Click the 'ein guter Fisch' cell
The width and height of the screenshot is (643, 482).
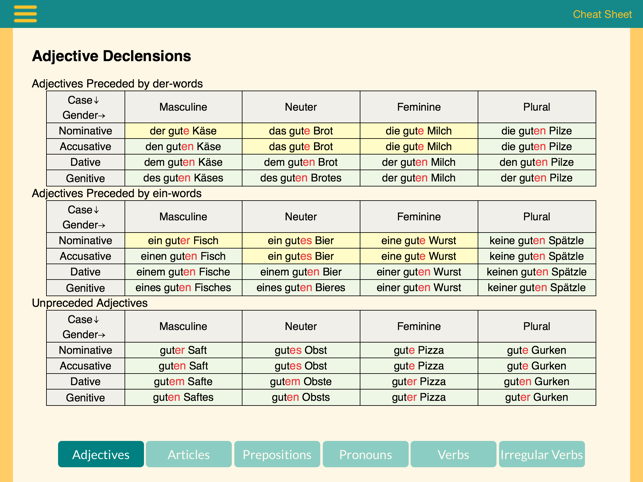(183, 241)
